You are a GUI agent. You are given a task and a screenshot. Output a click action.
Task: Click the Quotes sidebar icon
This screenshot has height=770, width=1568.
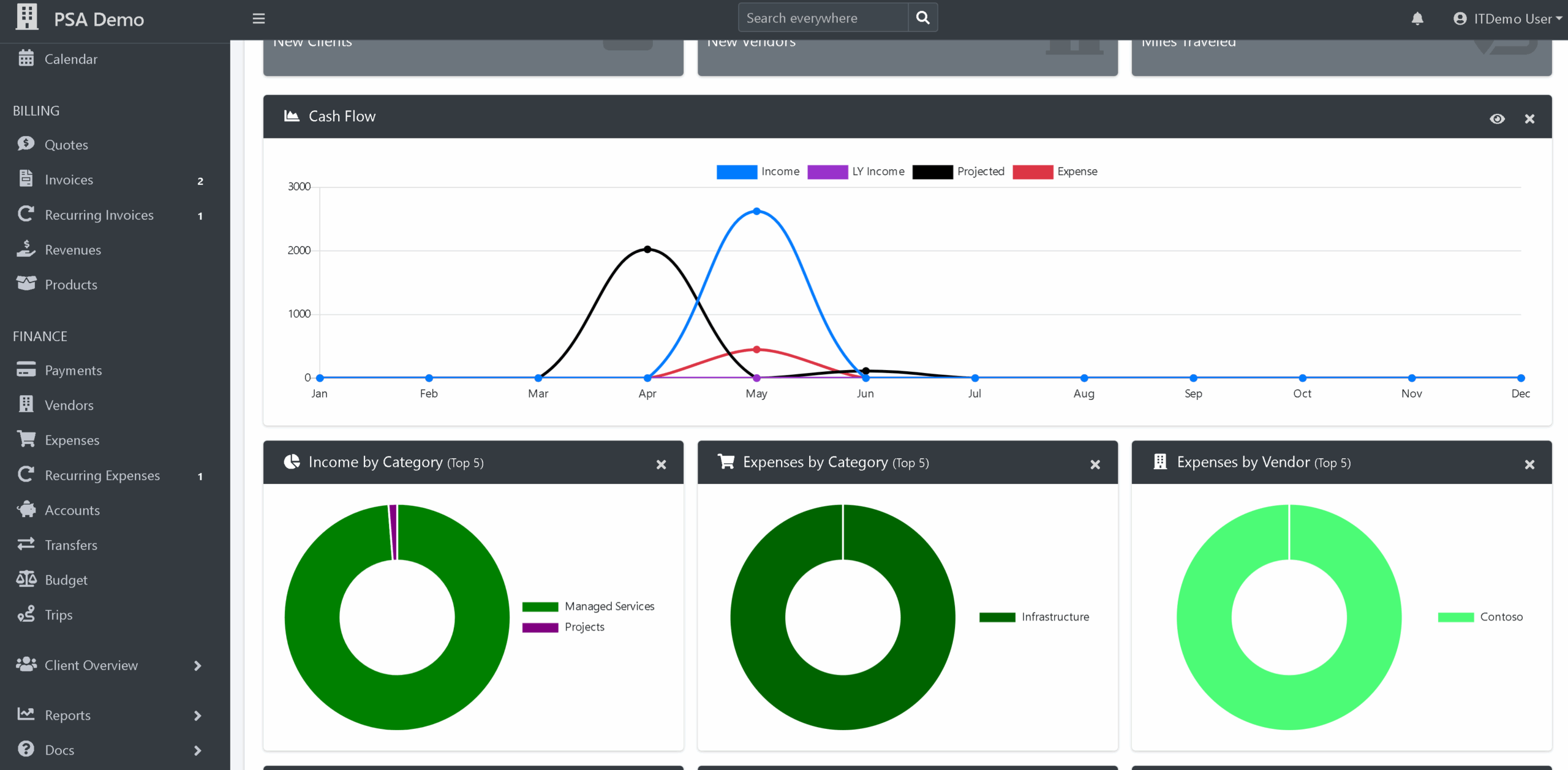26,144
